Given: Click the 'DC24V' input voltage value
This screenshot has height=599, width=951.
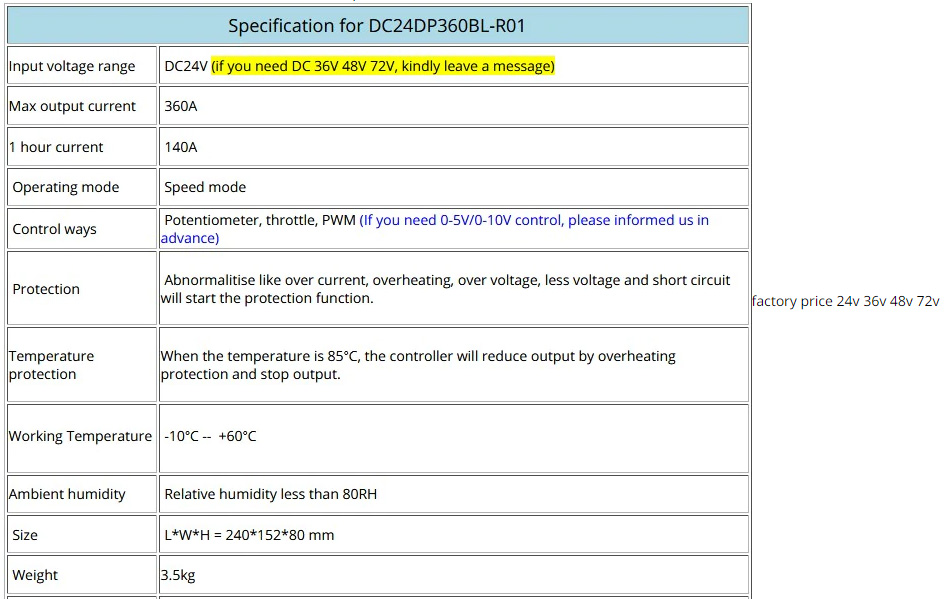Looking at the screenshot, I should tap(186, 66).
